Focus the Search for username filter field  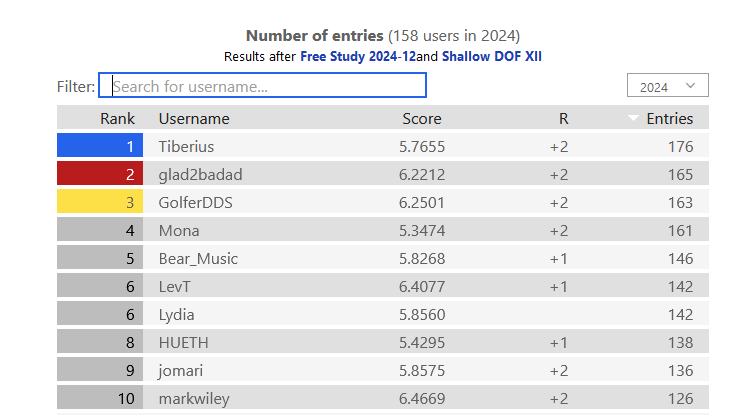(x=262, y=85)
